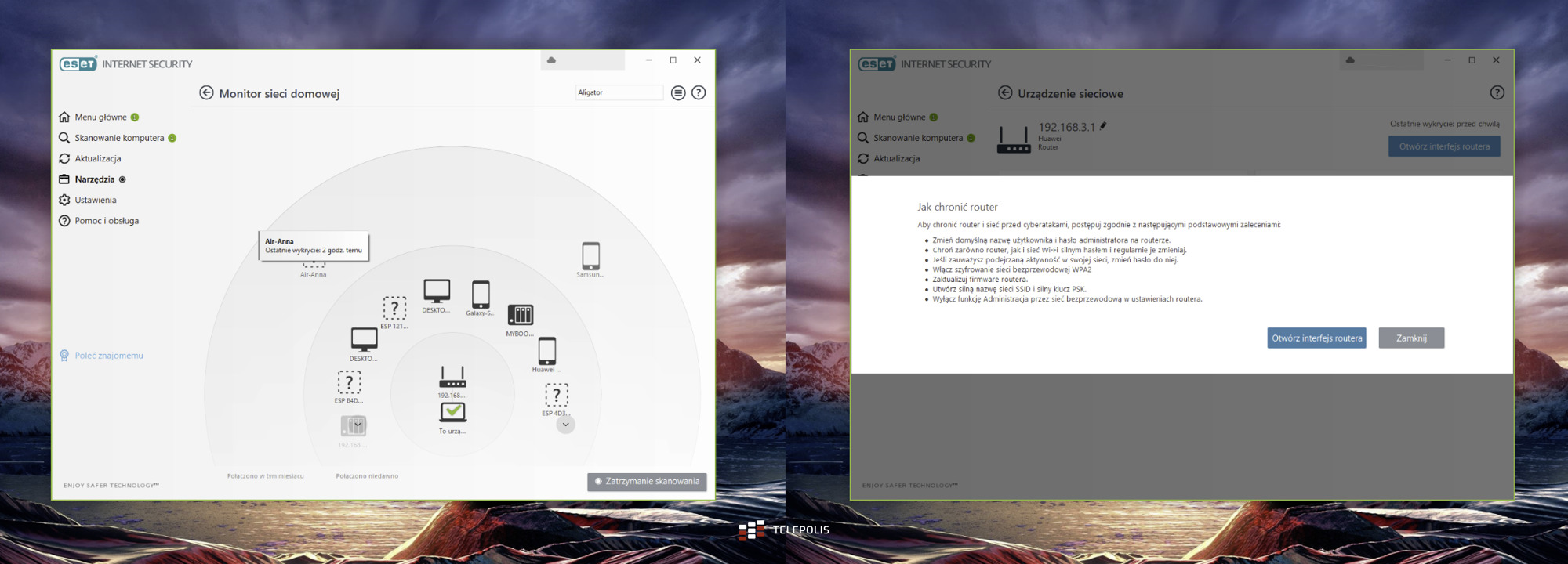The height and width of the screenshot is (564, 1568).
Task: Click Zatrzymanie skanowania button
Action: click(x=647, y=482)
